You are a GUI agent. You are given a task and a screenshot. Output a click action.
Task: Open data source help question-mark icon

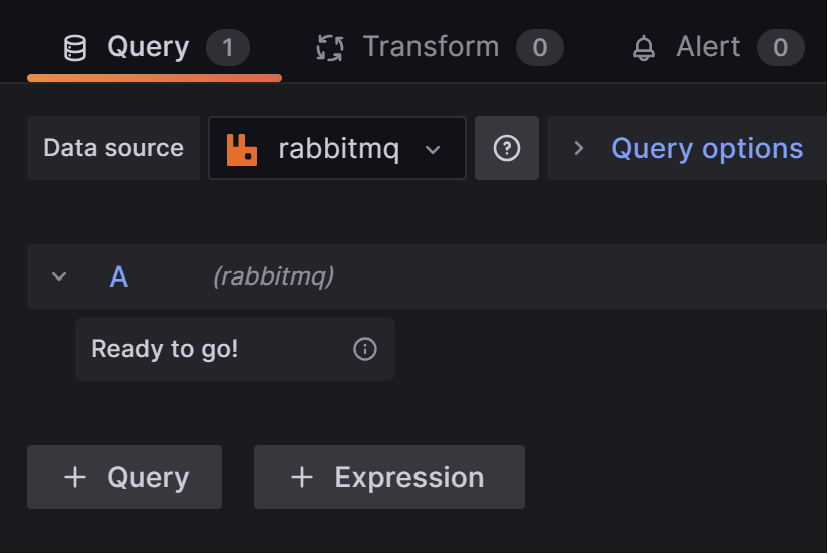[x=507, y=148]
